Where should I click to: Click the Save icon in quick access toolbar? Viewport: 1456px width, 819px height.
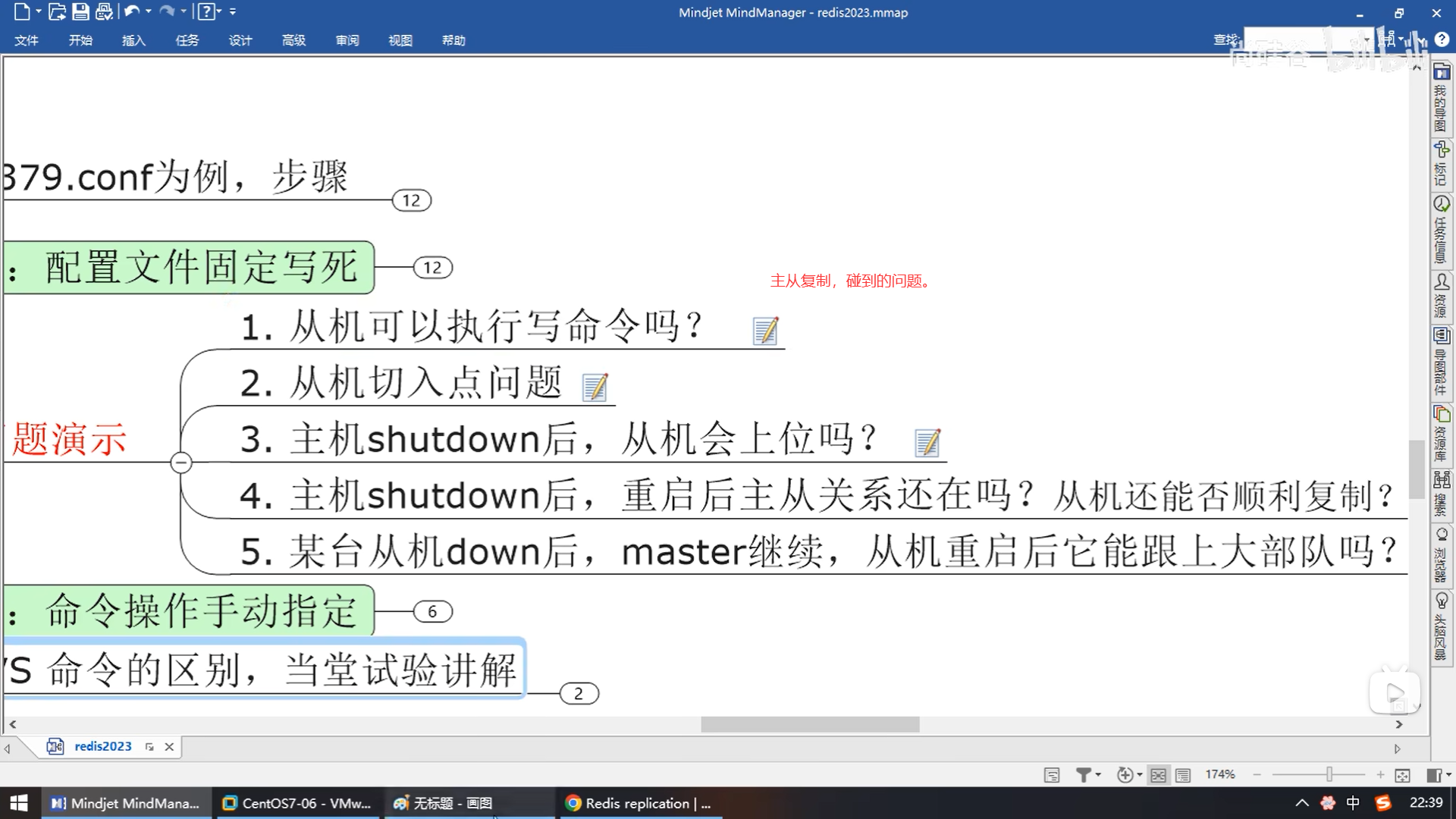click(80, 11)
